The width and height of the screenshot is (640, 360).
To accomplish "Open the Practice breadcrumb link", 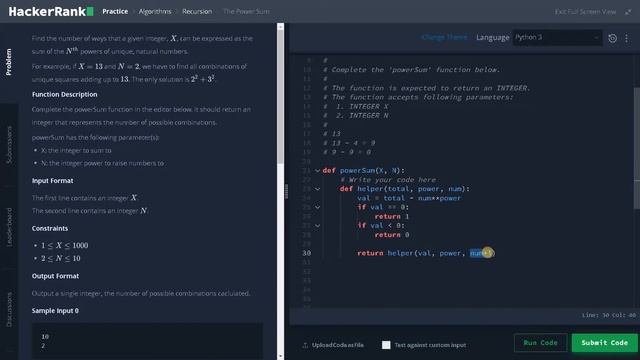I will 115,11.
